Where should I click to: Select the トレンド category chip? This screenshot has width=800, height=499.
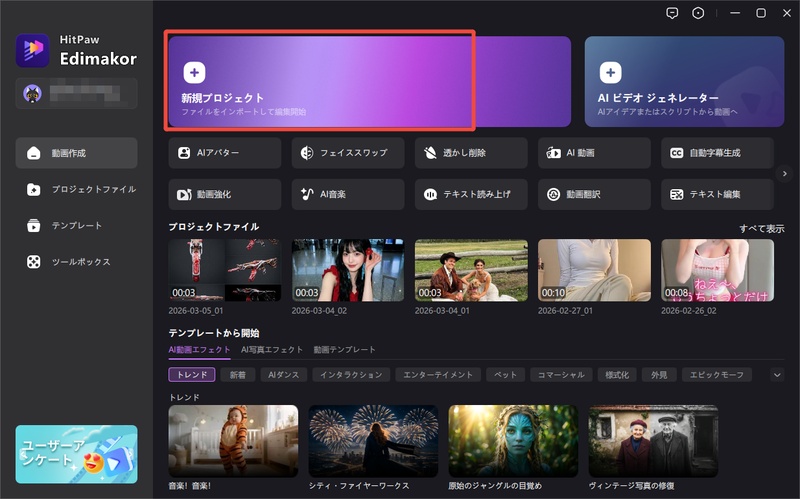[x=192, y=375]
